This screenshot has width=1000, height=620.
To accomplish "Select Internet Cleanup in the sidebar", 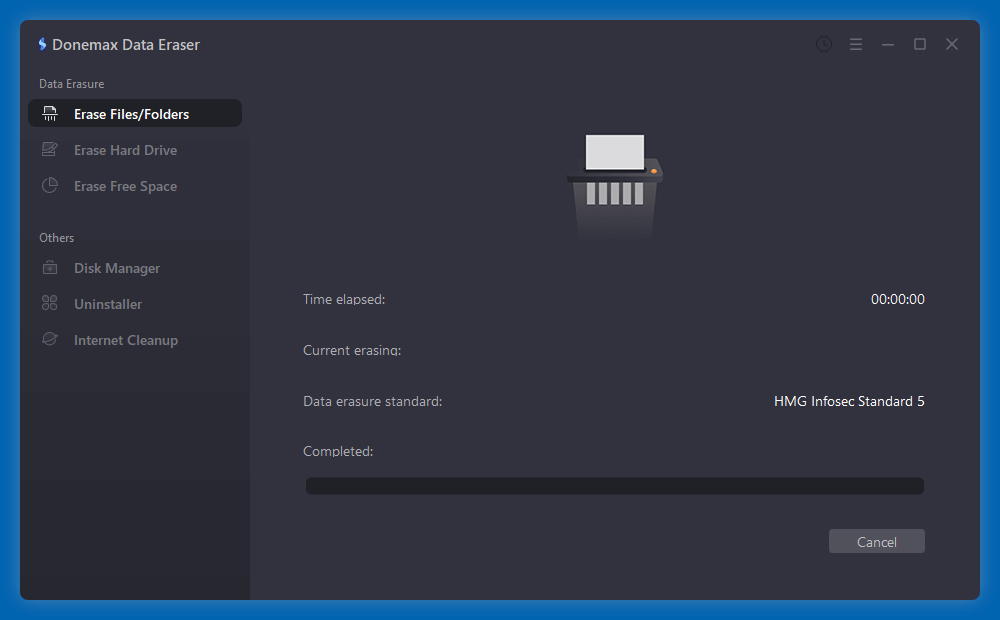I will (x=125, y=340).
